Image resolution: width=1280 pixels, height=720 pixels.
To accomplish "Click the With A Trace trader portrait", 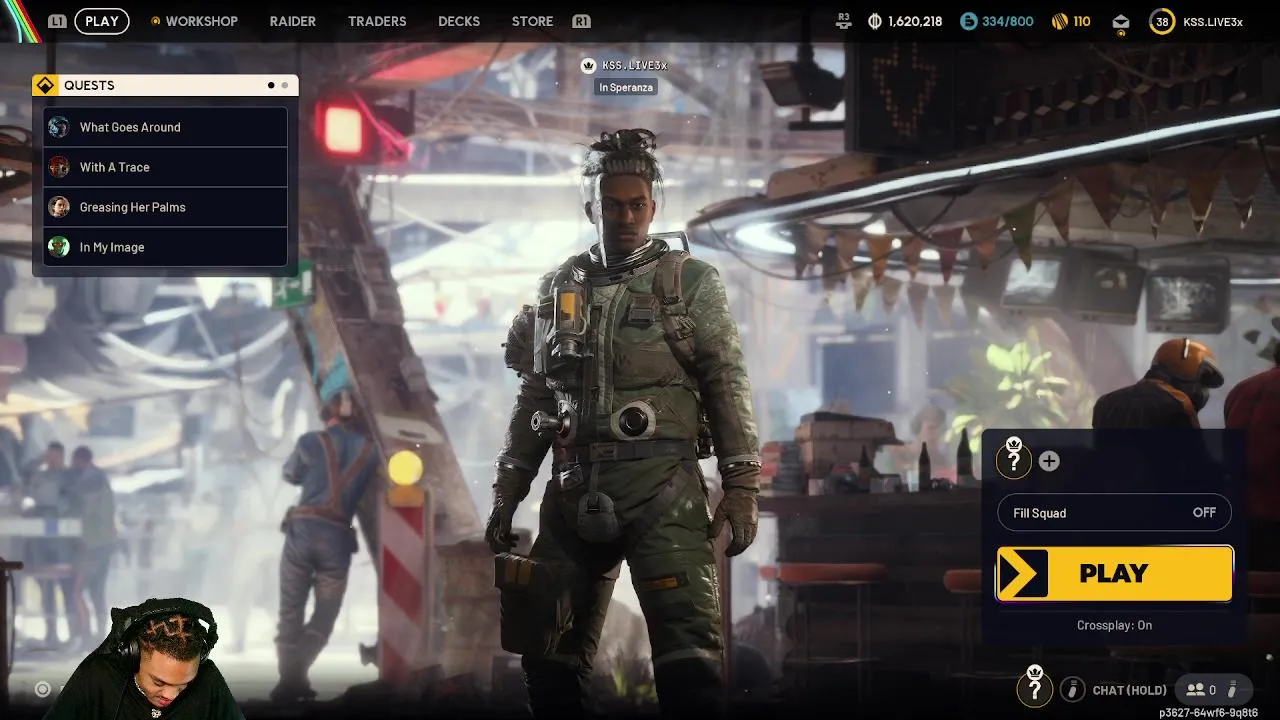I will 59,167.
